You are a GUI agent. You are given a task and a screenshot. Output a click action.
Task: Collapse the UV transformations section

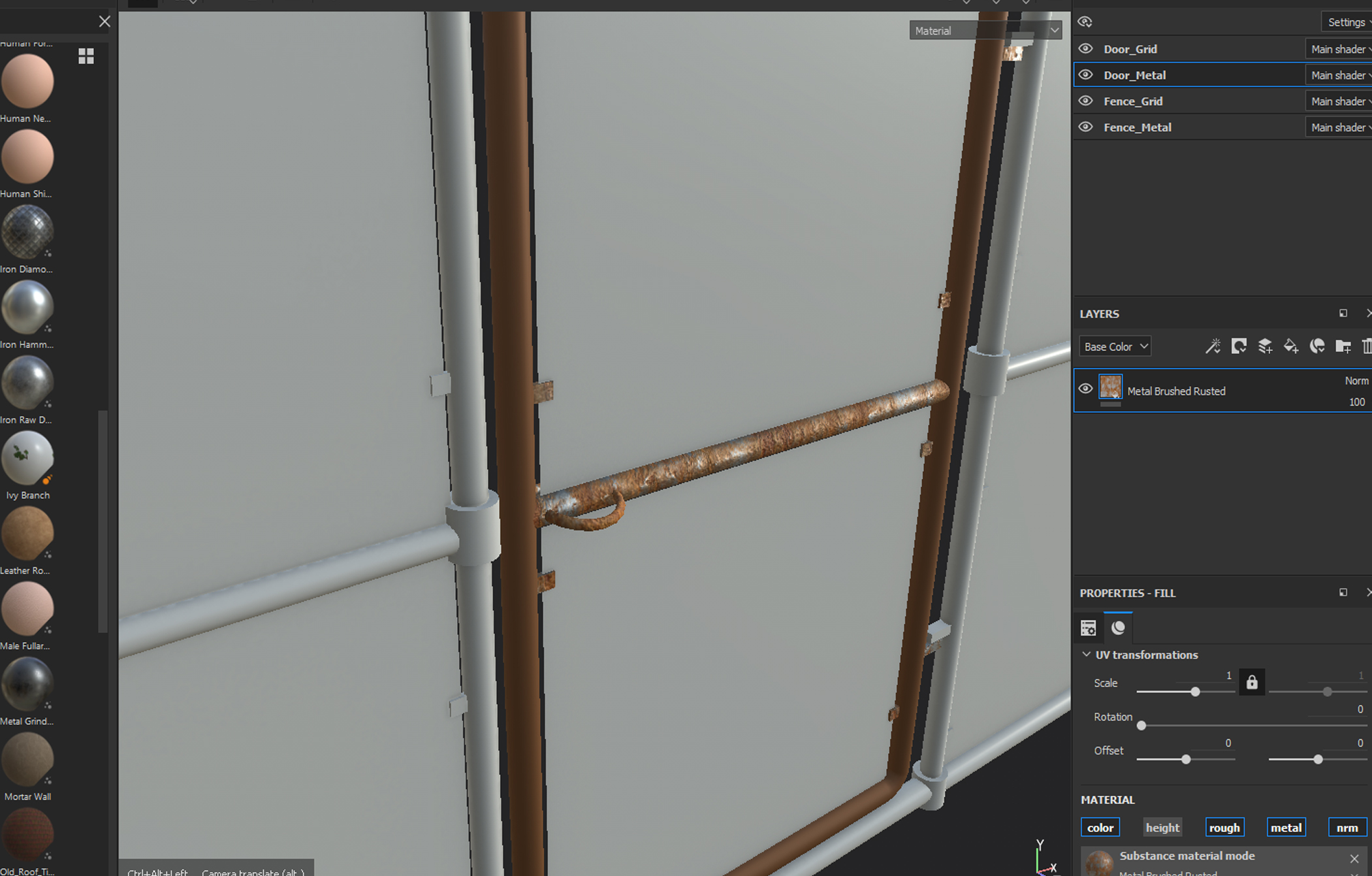pos(1087,654)
